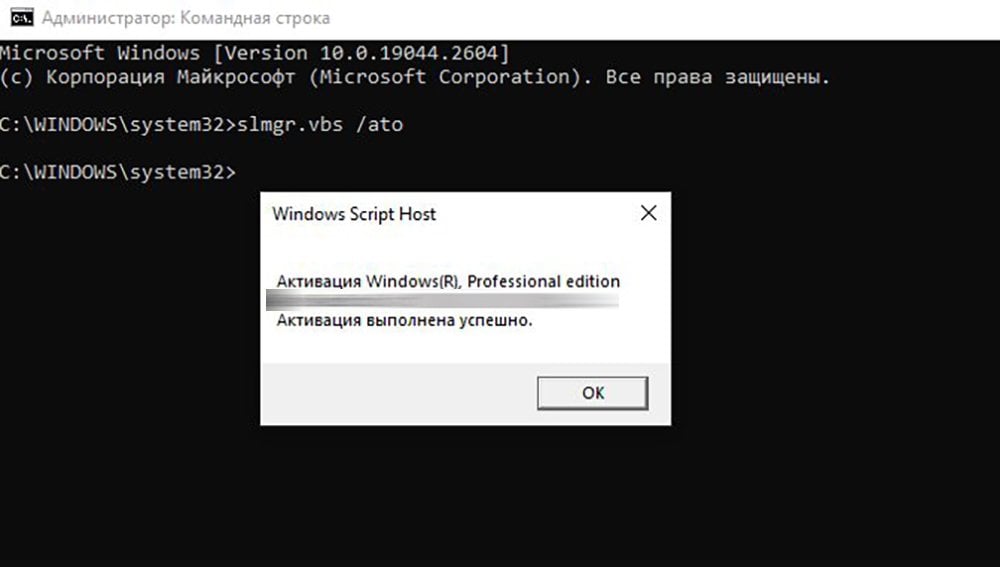Click the 'Корпорация Майкрософт' copyright line
Image resolution: width=1000 pixels, height=567 pixels.
click(x=415, y=77)
